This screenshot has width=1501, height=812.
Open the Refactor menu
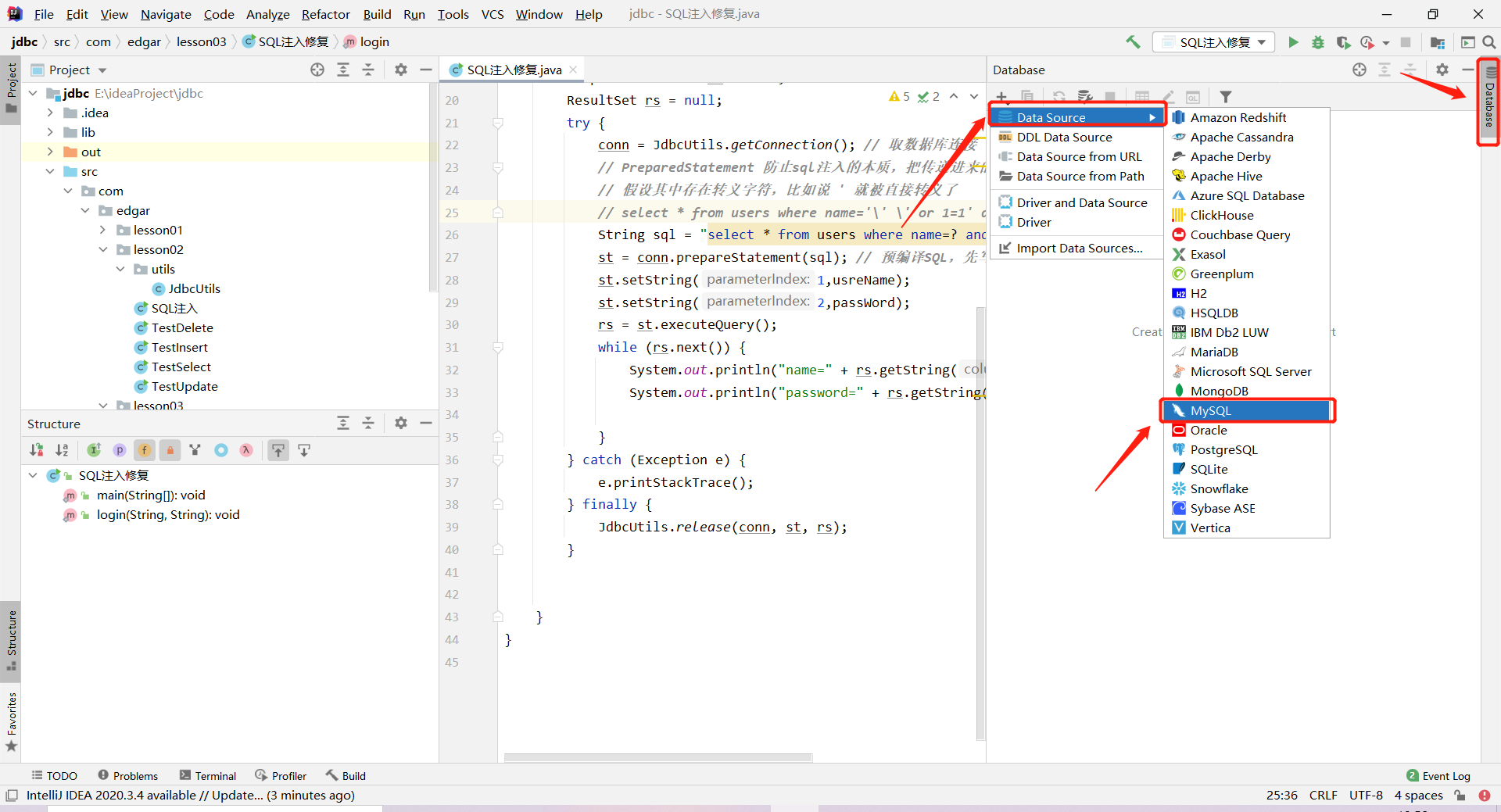point(325,14)
